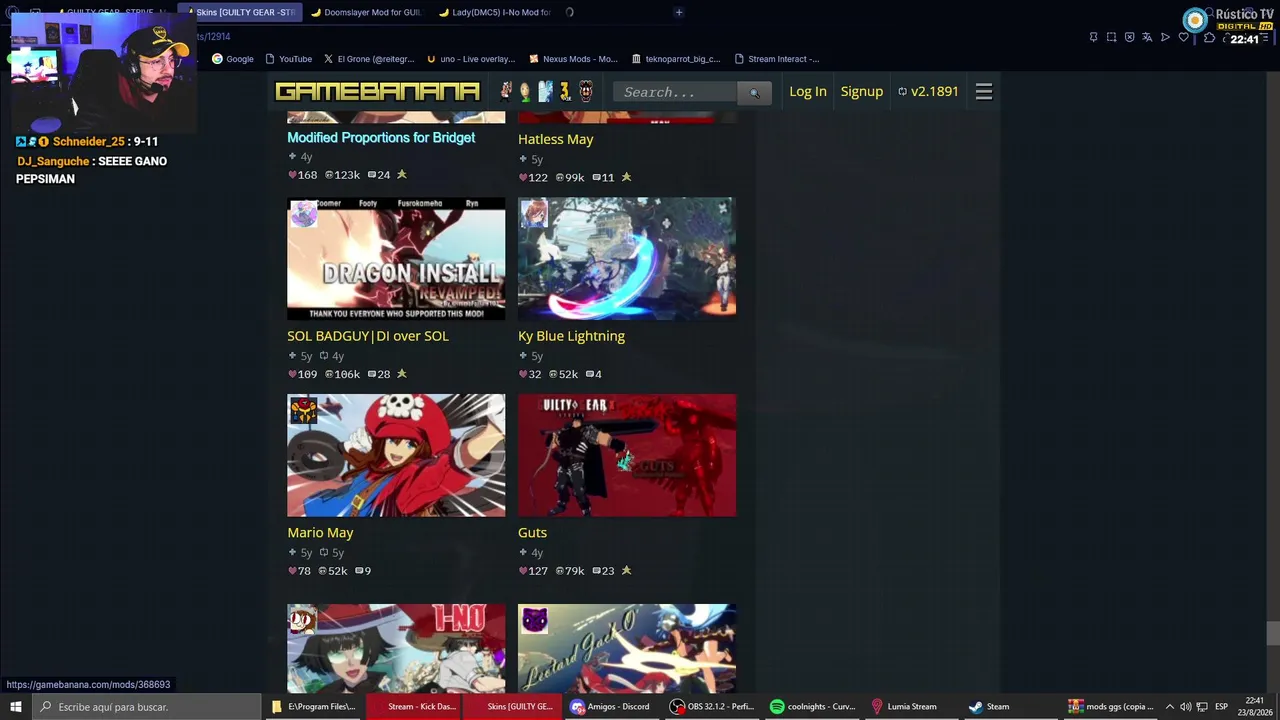Screen dimensions: 1280x720
Task: Click the GameBanana search field
Action: (676, 93)
